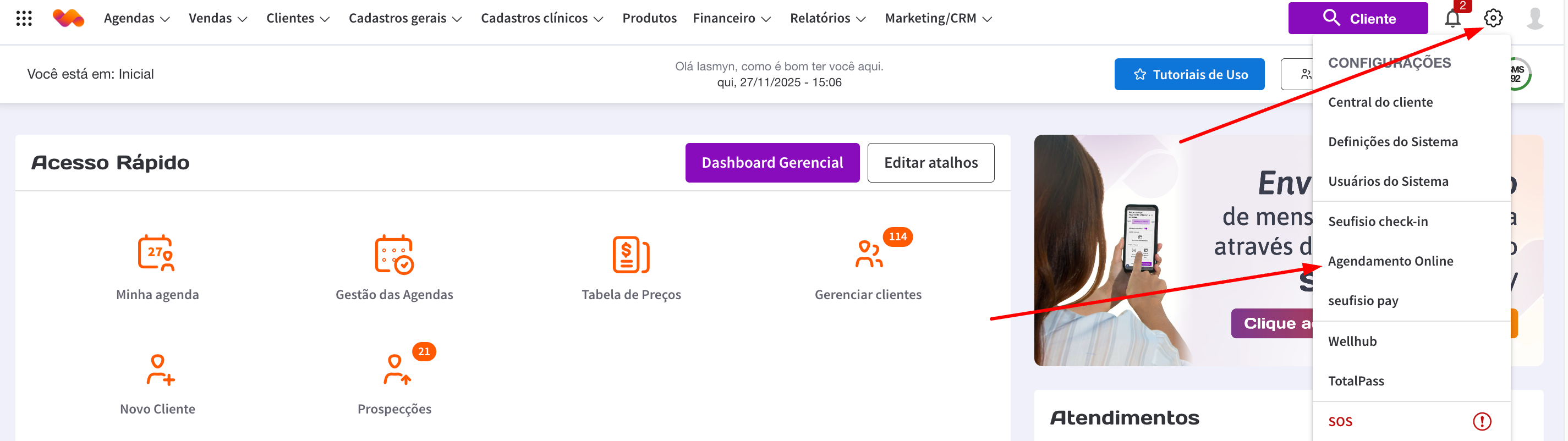Open the user profile avatar

point(1534,18)
